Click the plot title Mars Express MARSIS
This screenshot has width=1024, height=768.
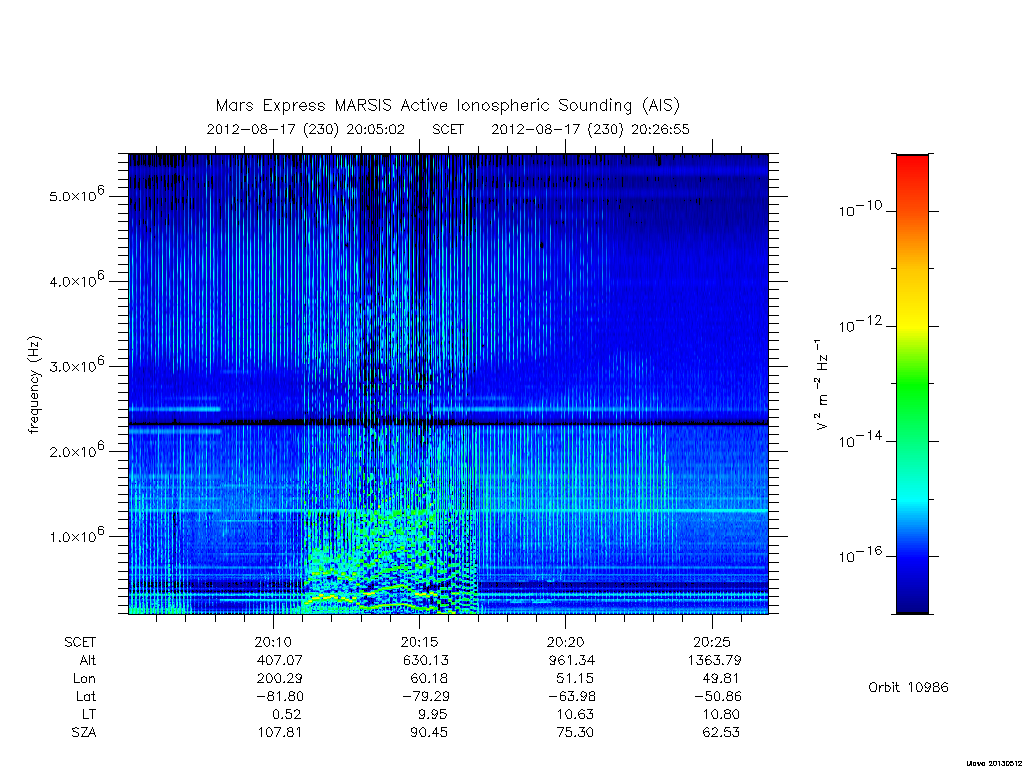coord(447,105)
